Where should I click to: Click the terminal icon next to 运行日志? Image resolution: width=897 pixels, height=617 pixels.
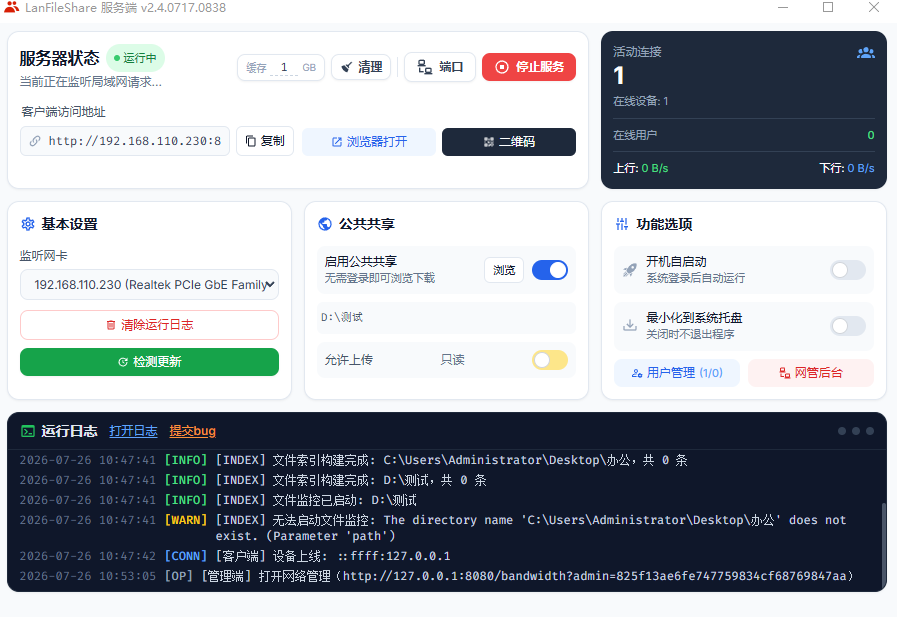[27, 431]
